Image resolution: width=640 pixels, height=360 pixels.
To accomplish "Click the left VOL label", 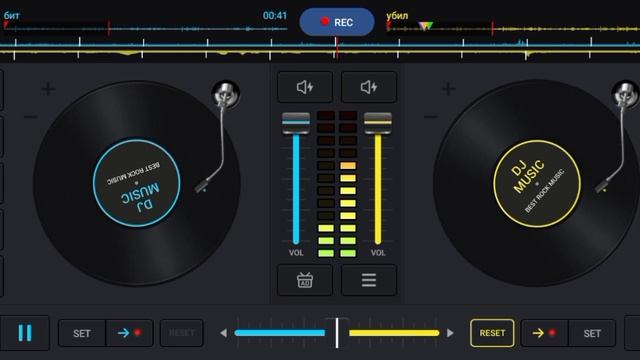I will (296, 253).
